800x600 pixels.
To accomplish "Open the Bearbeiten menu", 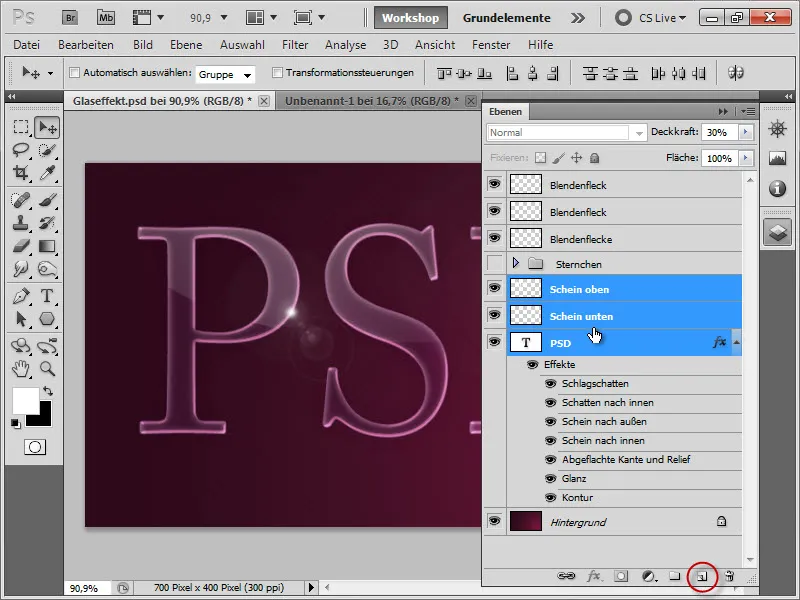I will [86, 45].
